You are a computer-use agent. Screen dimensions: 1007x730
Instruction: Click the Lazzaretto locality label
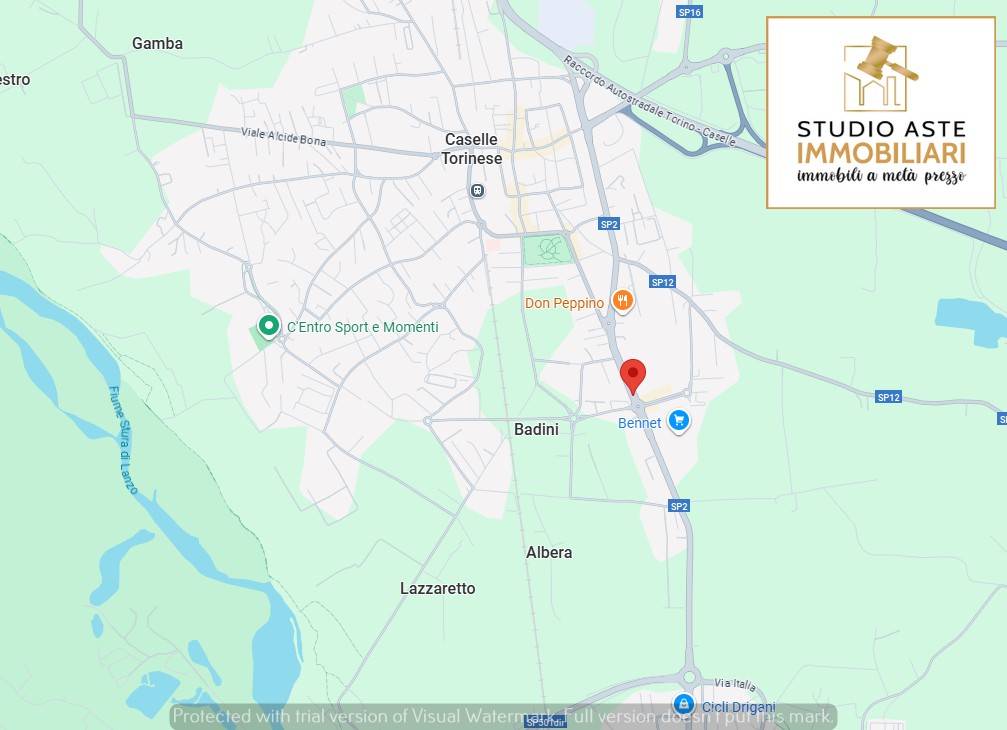438,588
